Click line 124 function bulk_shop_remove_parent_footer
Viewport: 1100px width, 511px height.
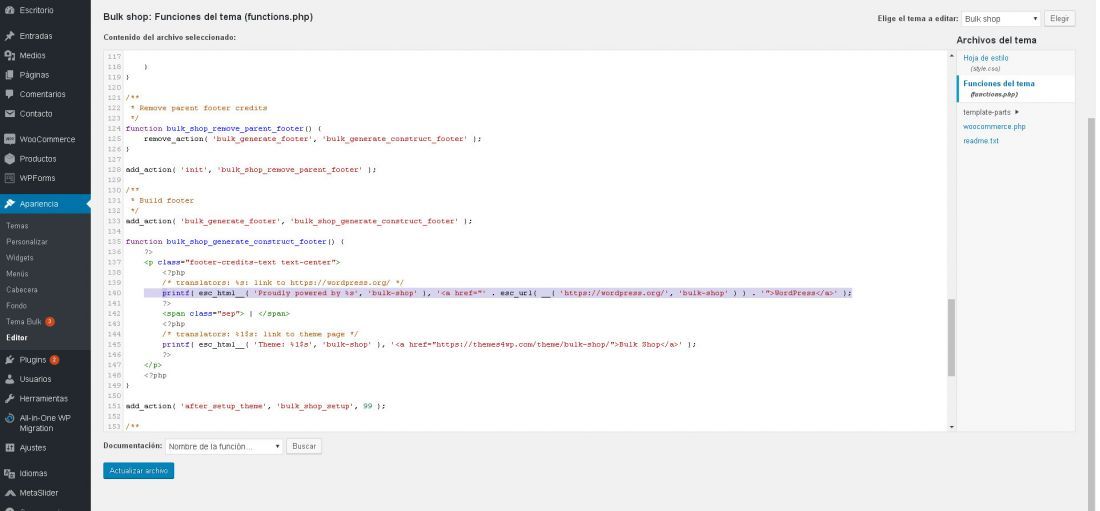click(223, 128)
